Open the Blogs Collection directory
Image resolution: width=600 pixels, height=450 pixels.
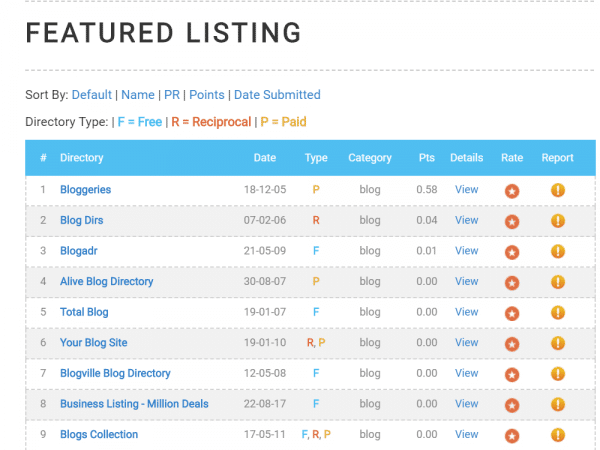(x=99, y=435)
